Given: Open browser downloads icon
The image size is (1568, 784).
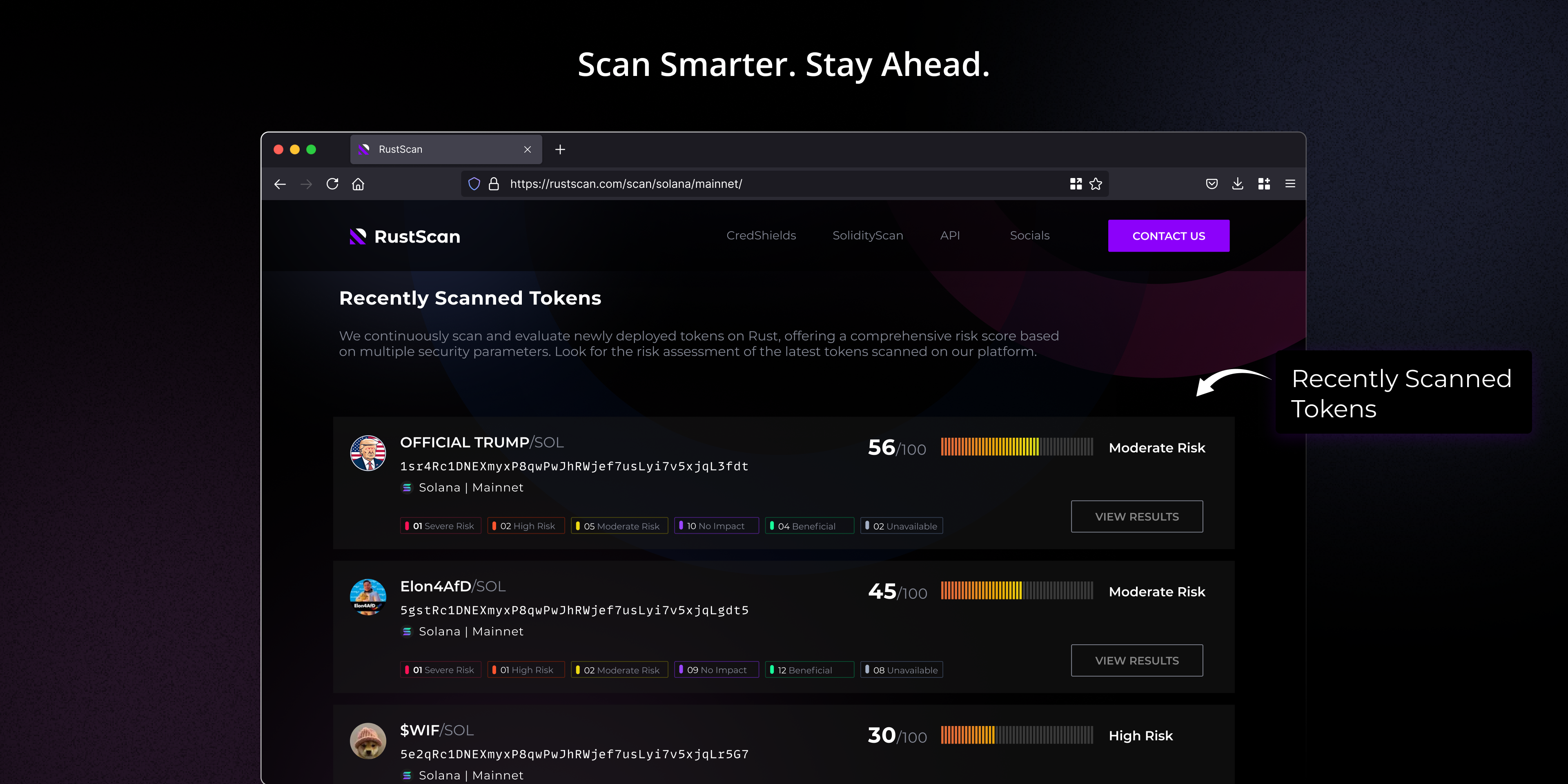Looking at the screenshot, I should [x=1238, y=184].
